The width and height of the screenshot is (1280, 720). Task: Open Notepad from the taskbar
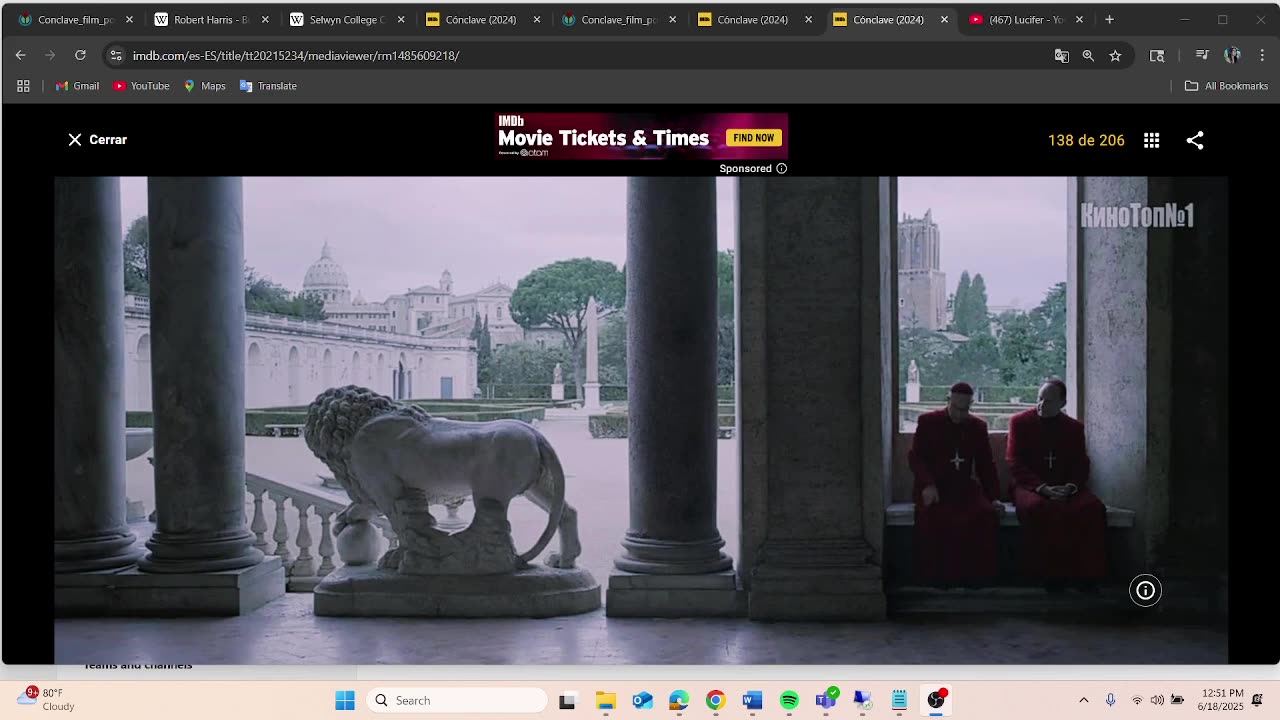(899, 701)
